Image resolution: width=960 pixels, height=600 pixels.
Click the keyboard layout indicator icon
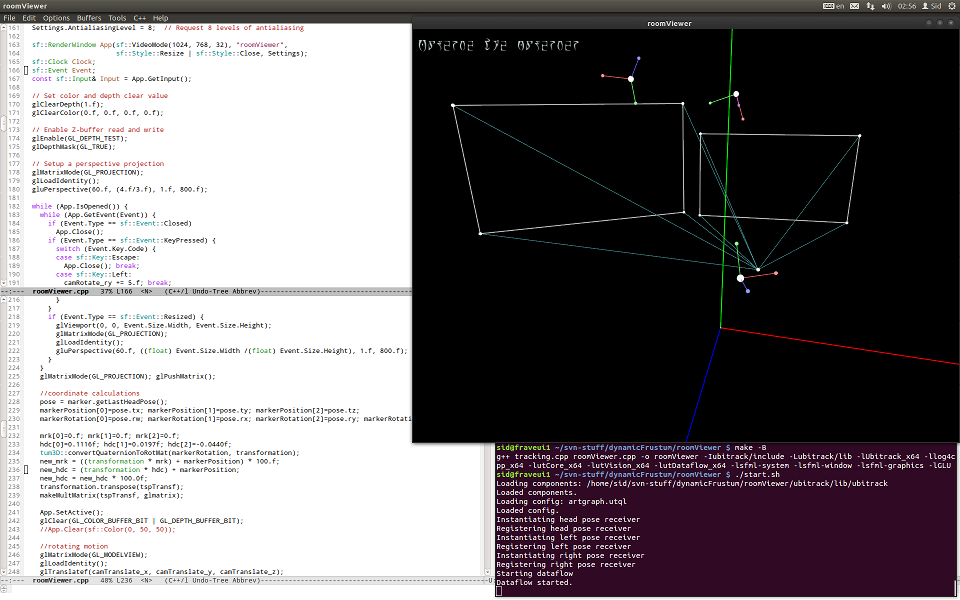click(x=828, y=6)
